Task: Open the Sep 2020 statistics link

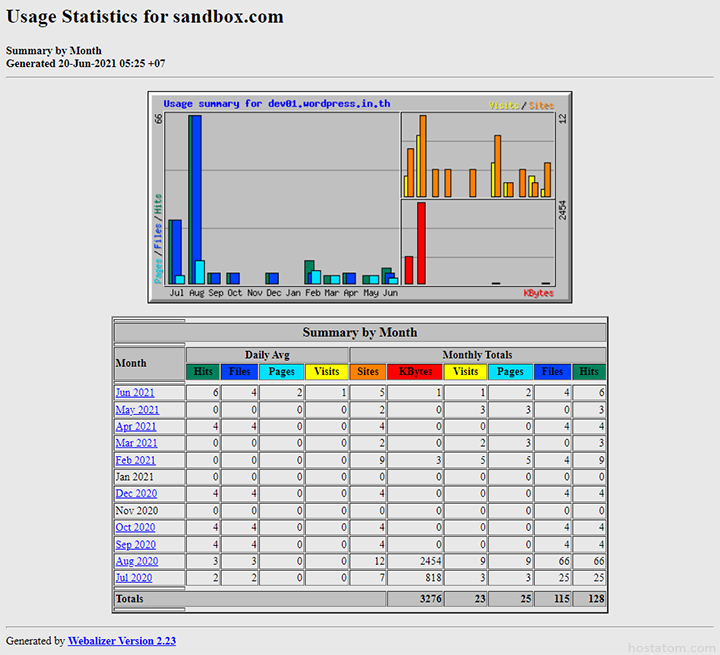Action: (136, 544)
